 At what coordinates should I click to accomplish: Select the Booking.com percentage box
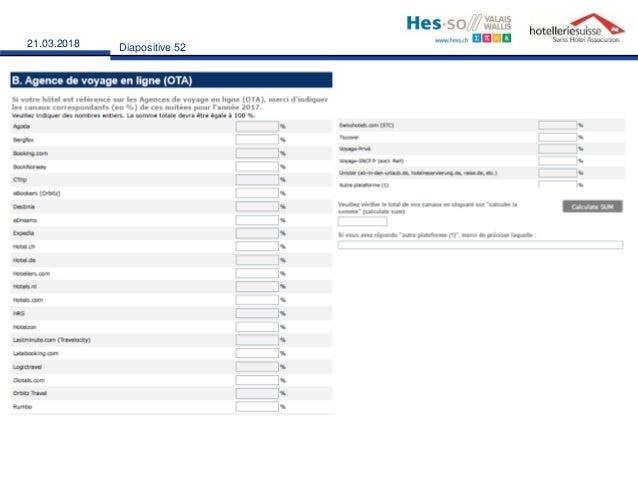click(x=257, y=153)
